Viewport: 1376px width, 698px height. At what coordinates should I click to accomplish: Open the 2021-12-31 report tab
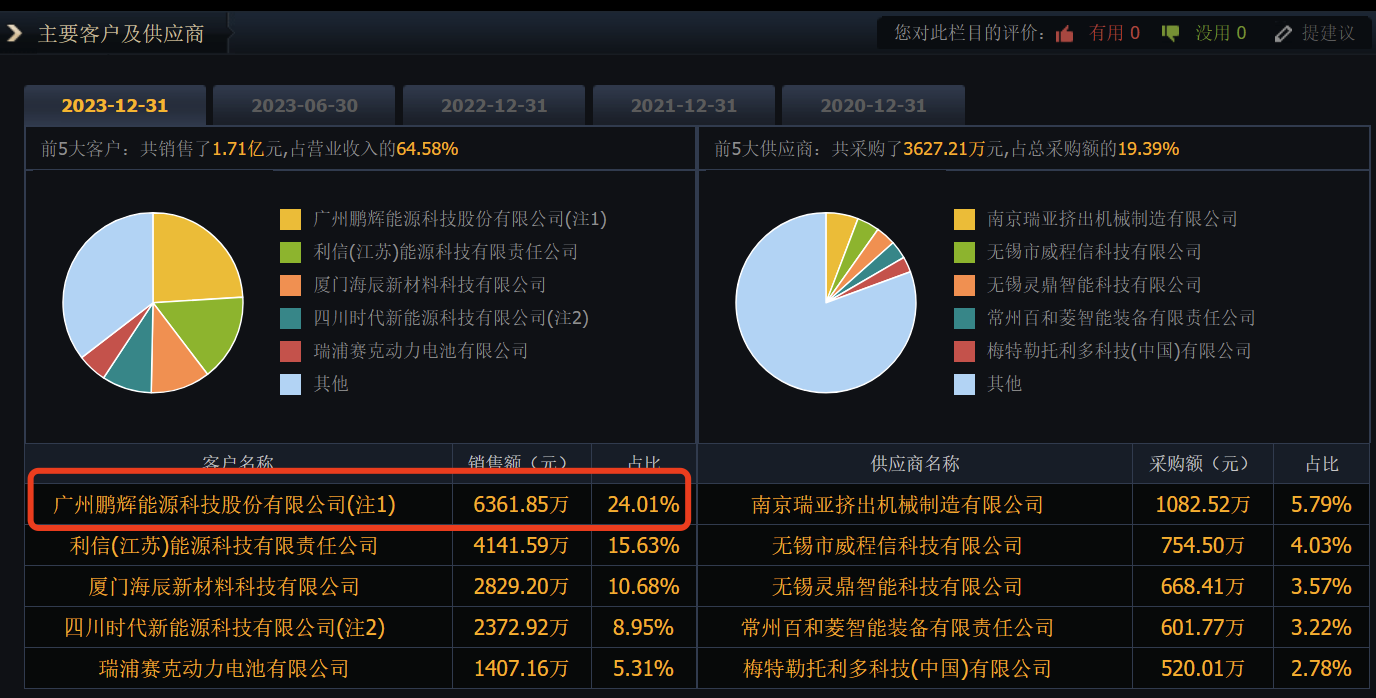click(x=683, y=106)
